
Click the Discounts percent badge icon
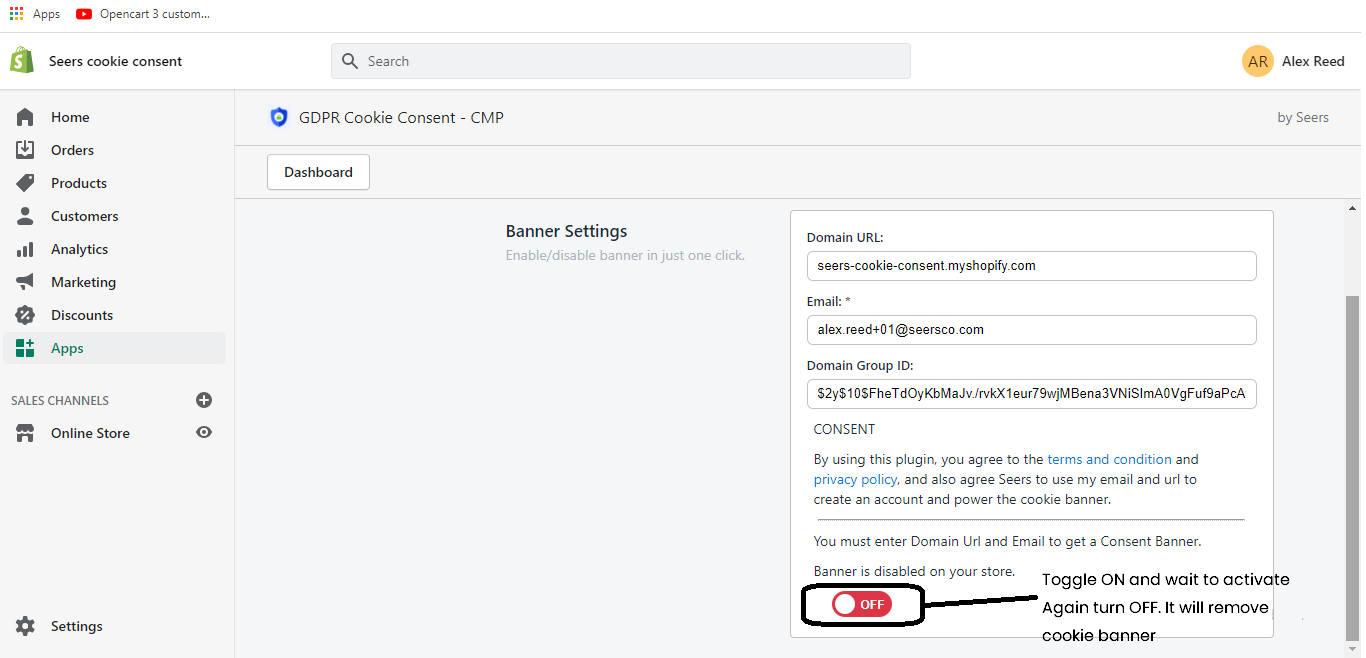[x=25, y=315]
